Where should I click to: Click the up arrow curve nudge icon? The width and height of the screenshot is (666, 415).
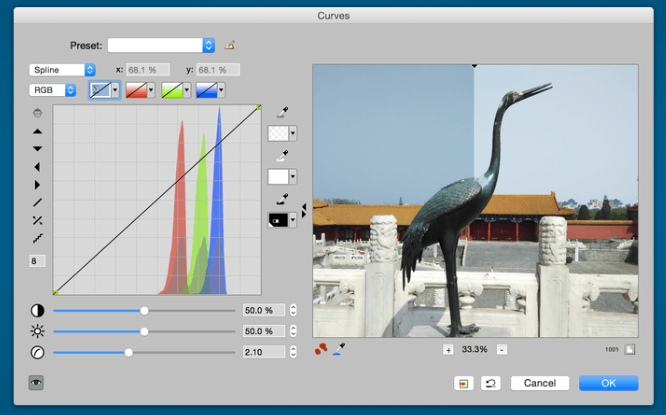tap(38, 131)
